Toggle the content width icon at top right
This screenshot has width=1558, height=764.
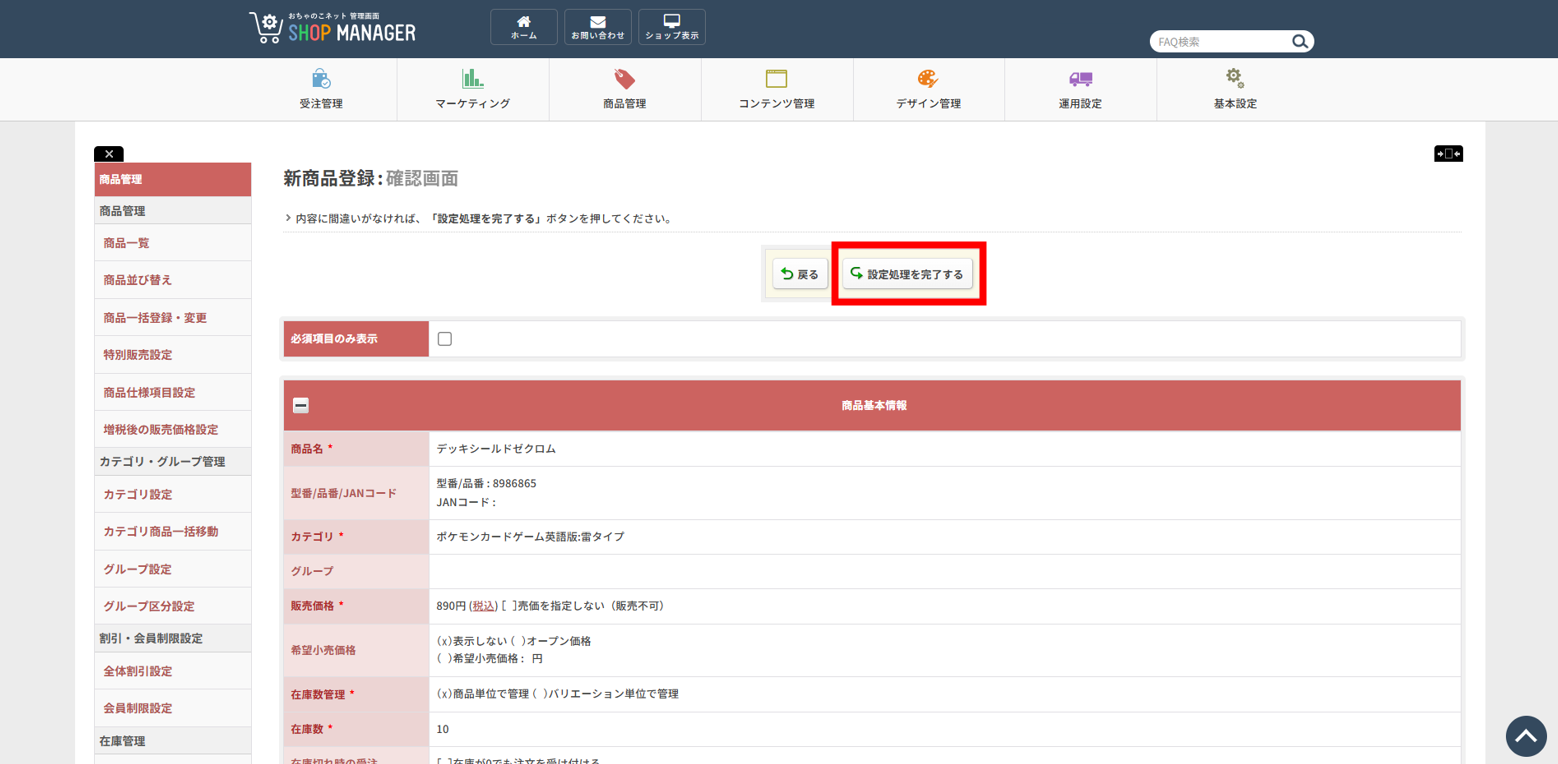pyautogui.click(x=1447, y=154)
